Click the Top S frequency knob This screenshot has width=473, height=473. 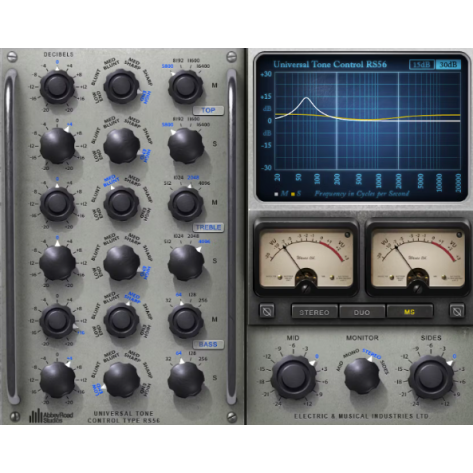point(186,146)
